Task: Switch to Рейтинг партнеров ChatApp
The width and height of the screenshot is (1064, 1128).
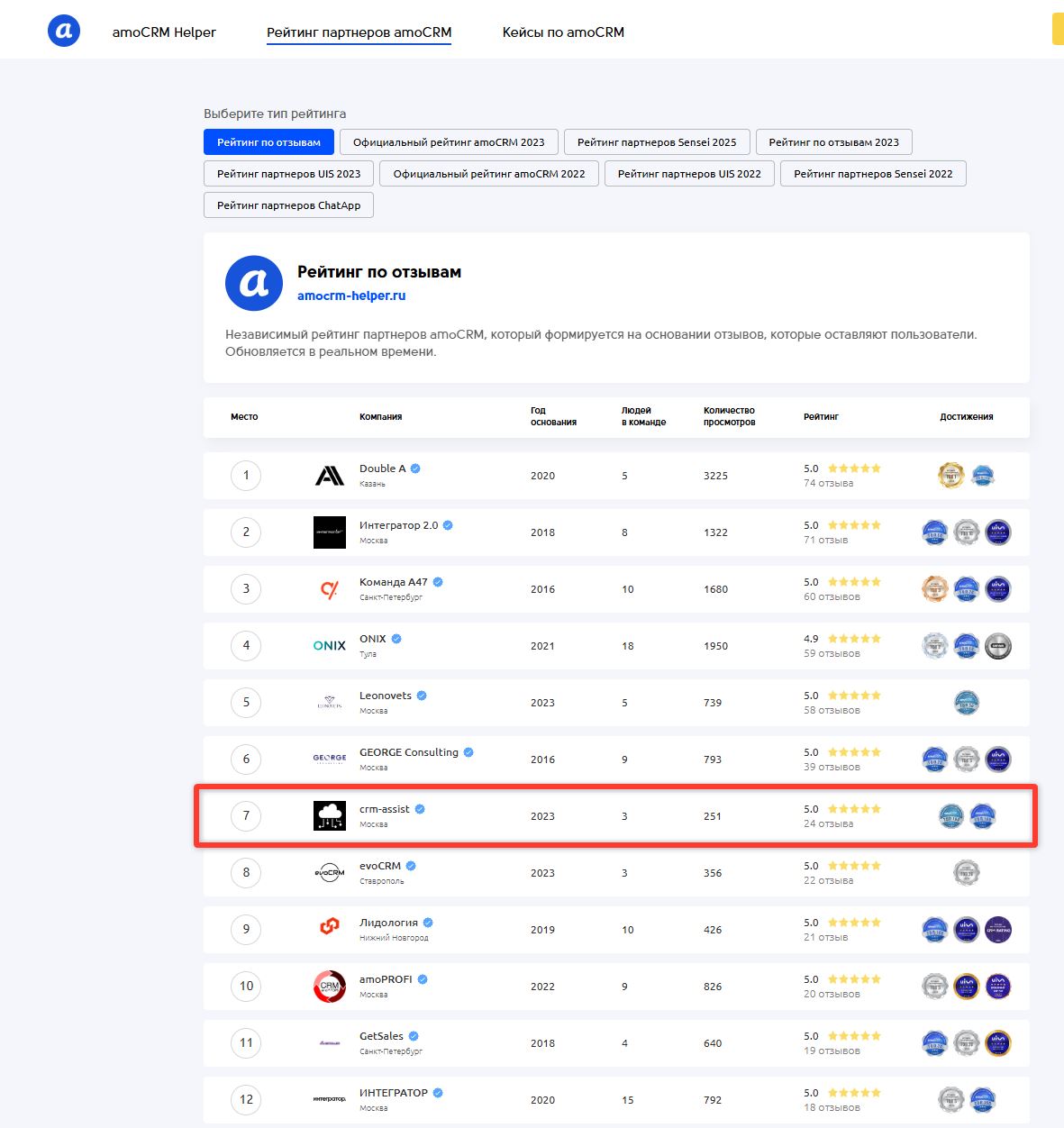Action: [288, 205]
